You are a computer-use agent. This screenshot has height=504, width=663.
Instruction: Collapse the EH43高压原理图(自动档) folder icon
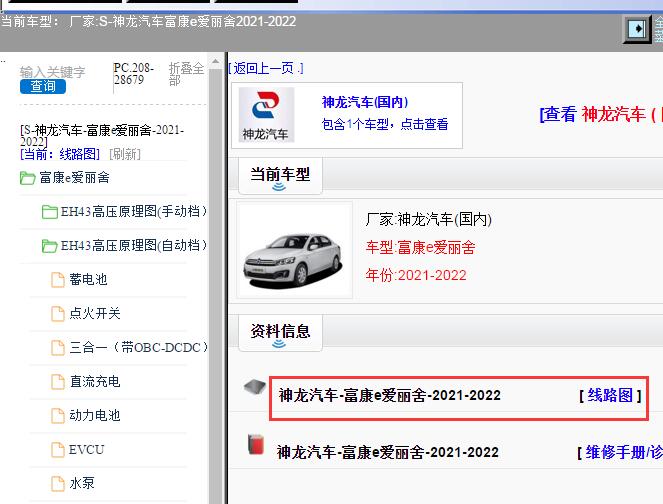click(49, 246)
